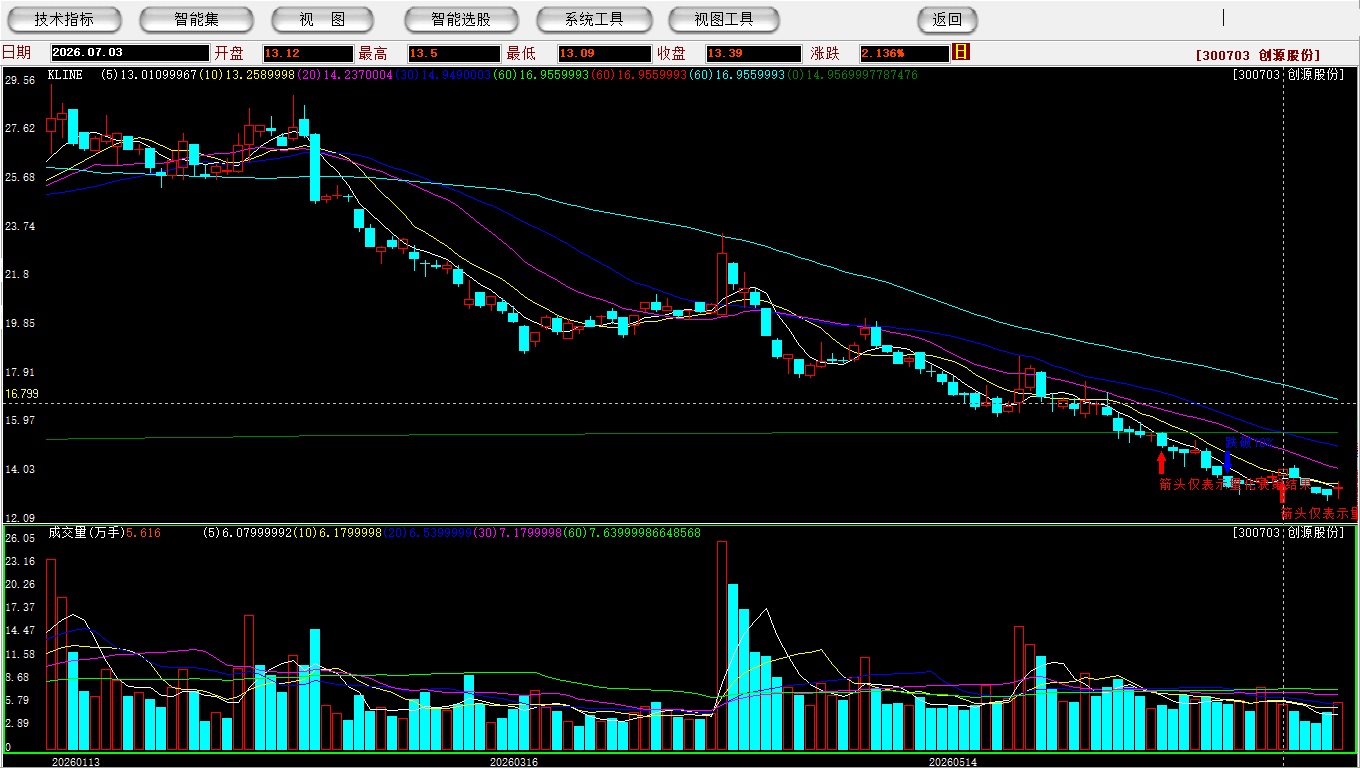
Task: Open the 智能集 button
Action: point(196,19)
